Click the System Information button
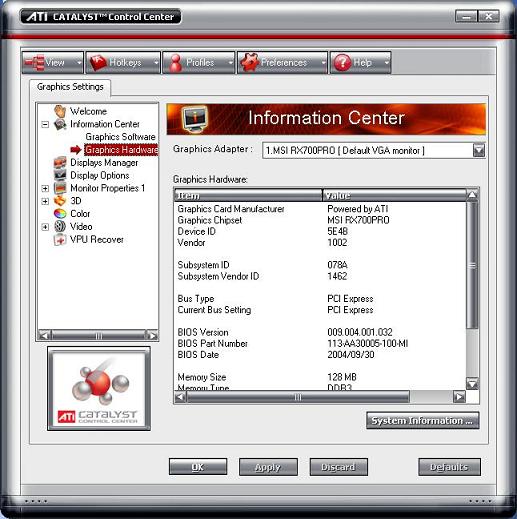Screen dimensions: 517x519 pos(422,420)
